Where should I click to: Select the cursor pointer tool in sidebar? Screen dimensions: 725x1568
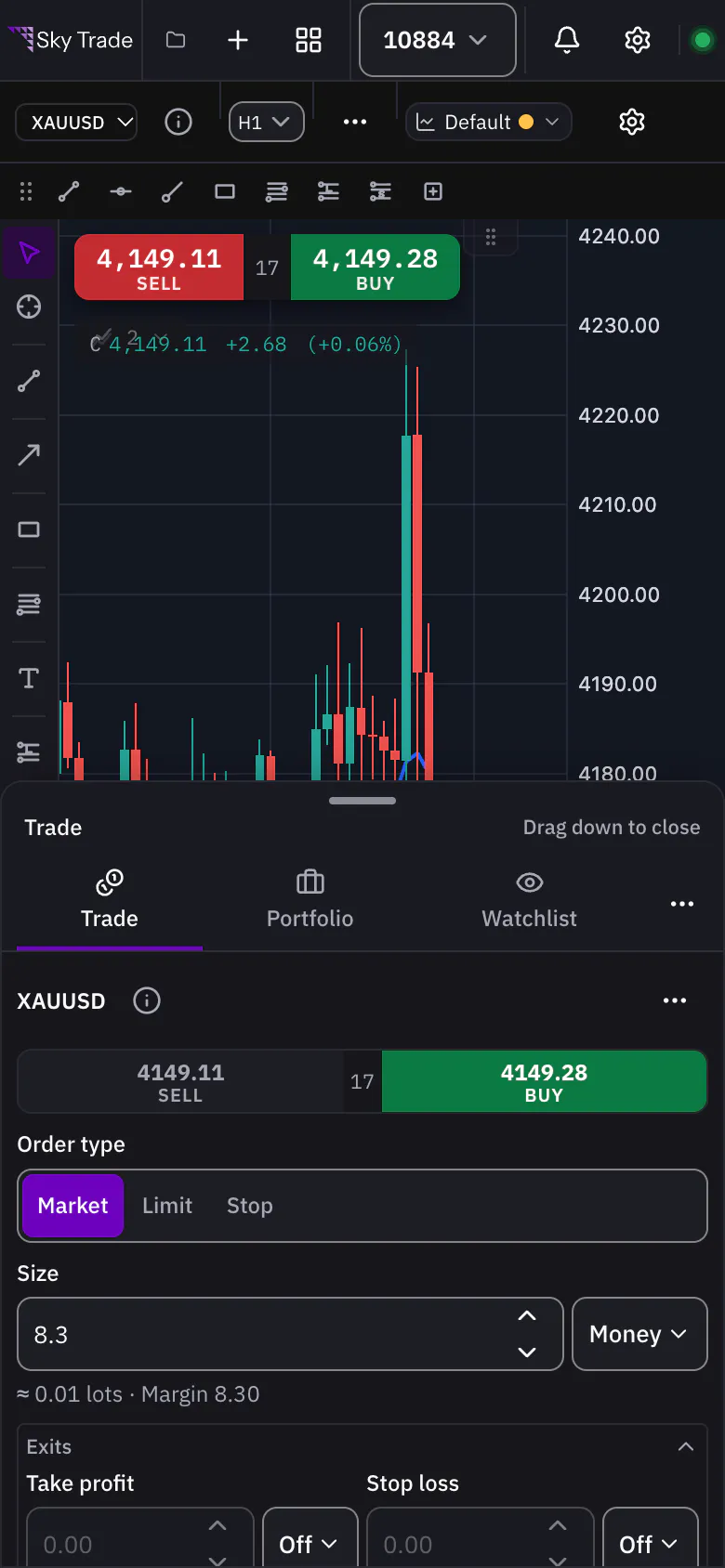[x=29, y=252]
